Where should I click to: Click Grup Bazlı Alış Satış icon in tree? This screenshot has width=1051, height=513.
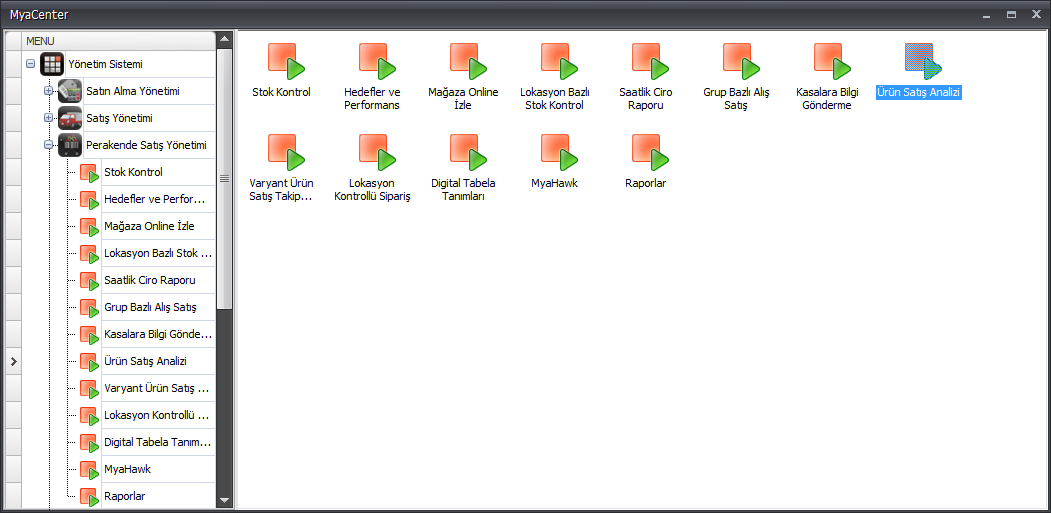click(x=90, y=308)
